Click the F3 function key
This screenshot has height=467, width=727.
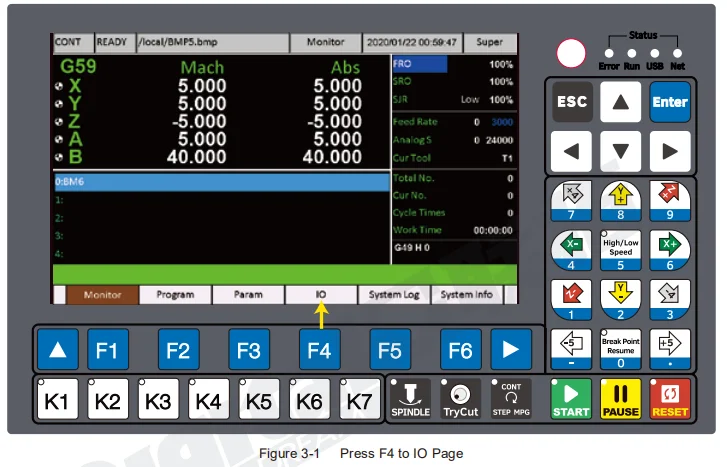[x=249, y=350]
